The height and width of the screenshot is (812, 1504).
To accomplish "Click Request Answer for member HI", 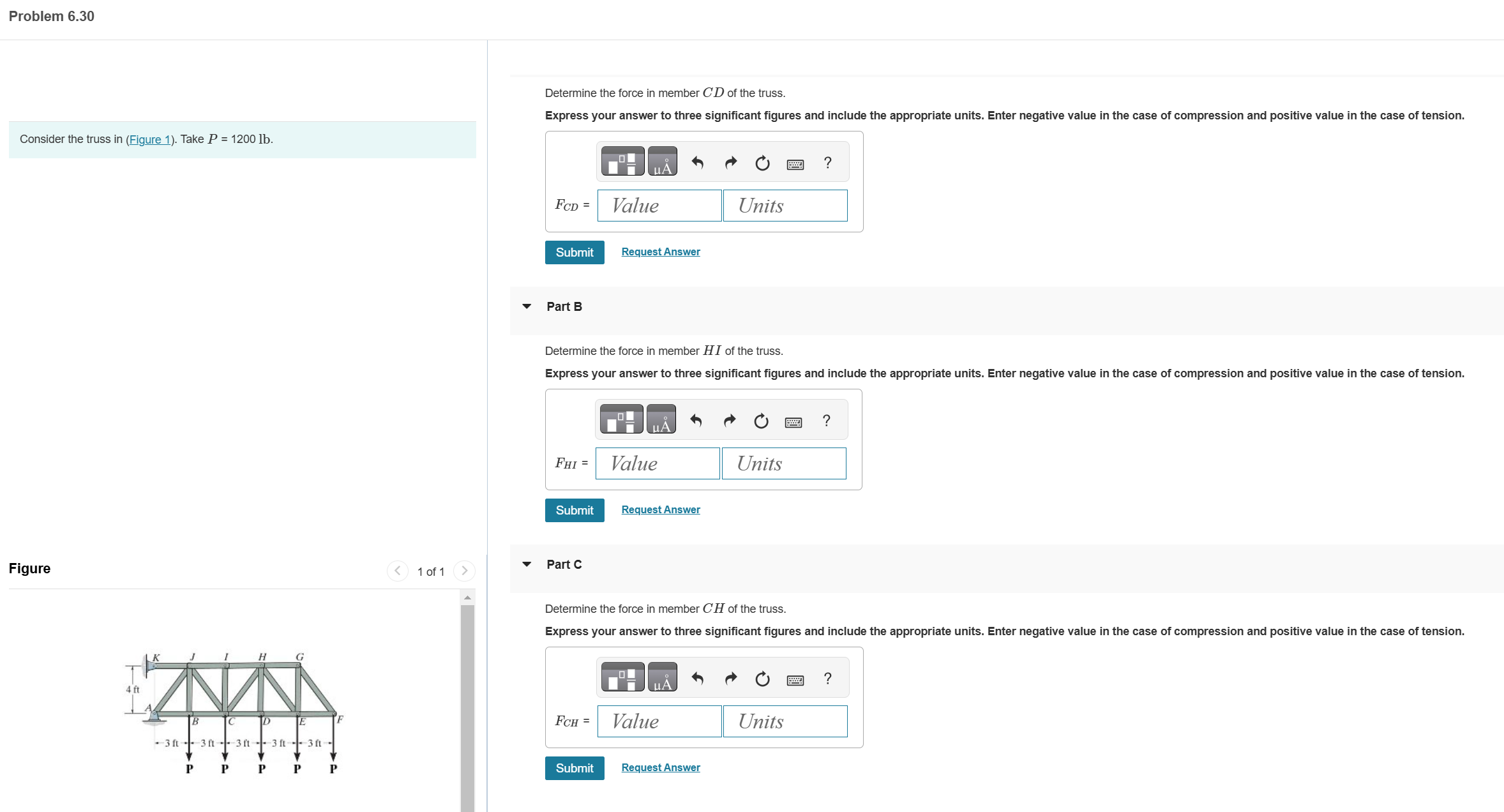I will click(660, 509).
